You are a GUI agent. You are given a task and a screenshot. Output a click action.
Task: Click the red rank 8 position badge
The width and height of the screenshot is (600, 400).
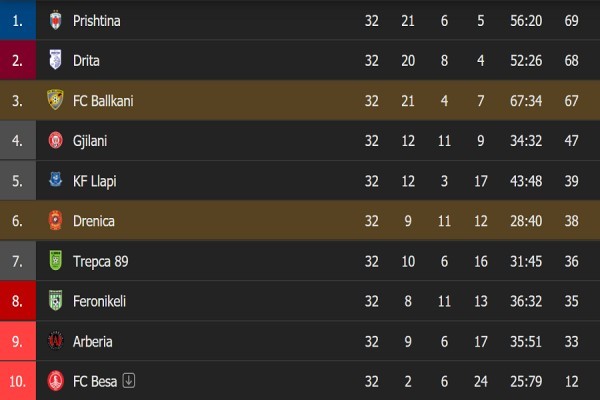click(x=17, y=301)
